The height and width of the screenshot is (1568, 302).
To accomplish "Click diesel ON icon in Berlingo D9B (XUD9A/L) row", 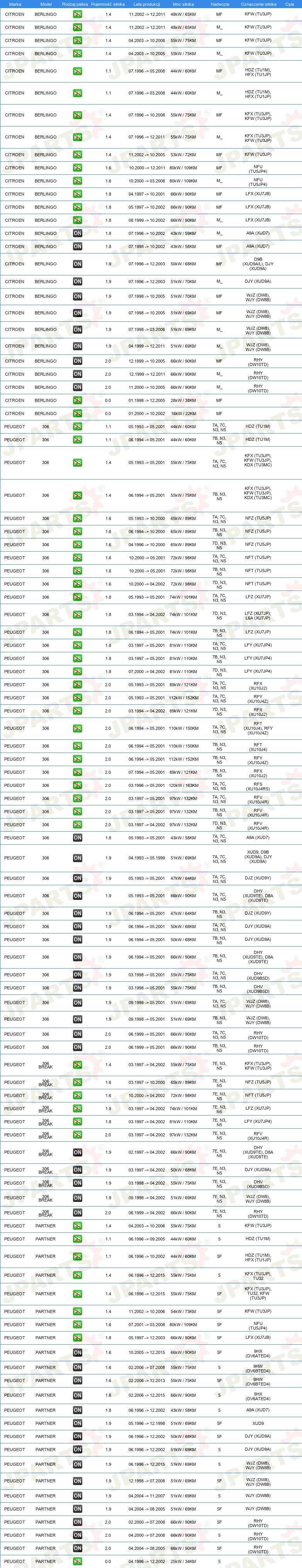I will [x=77, y=264].
